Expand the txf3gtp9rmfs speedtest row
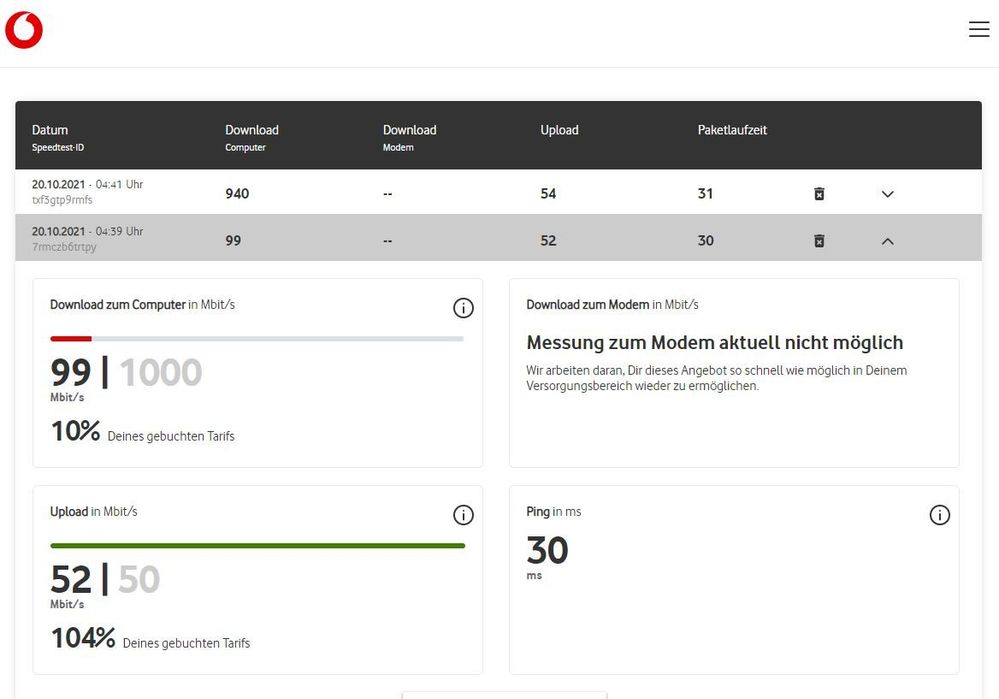Viewport: 999px width, 699px height. 887,194
